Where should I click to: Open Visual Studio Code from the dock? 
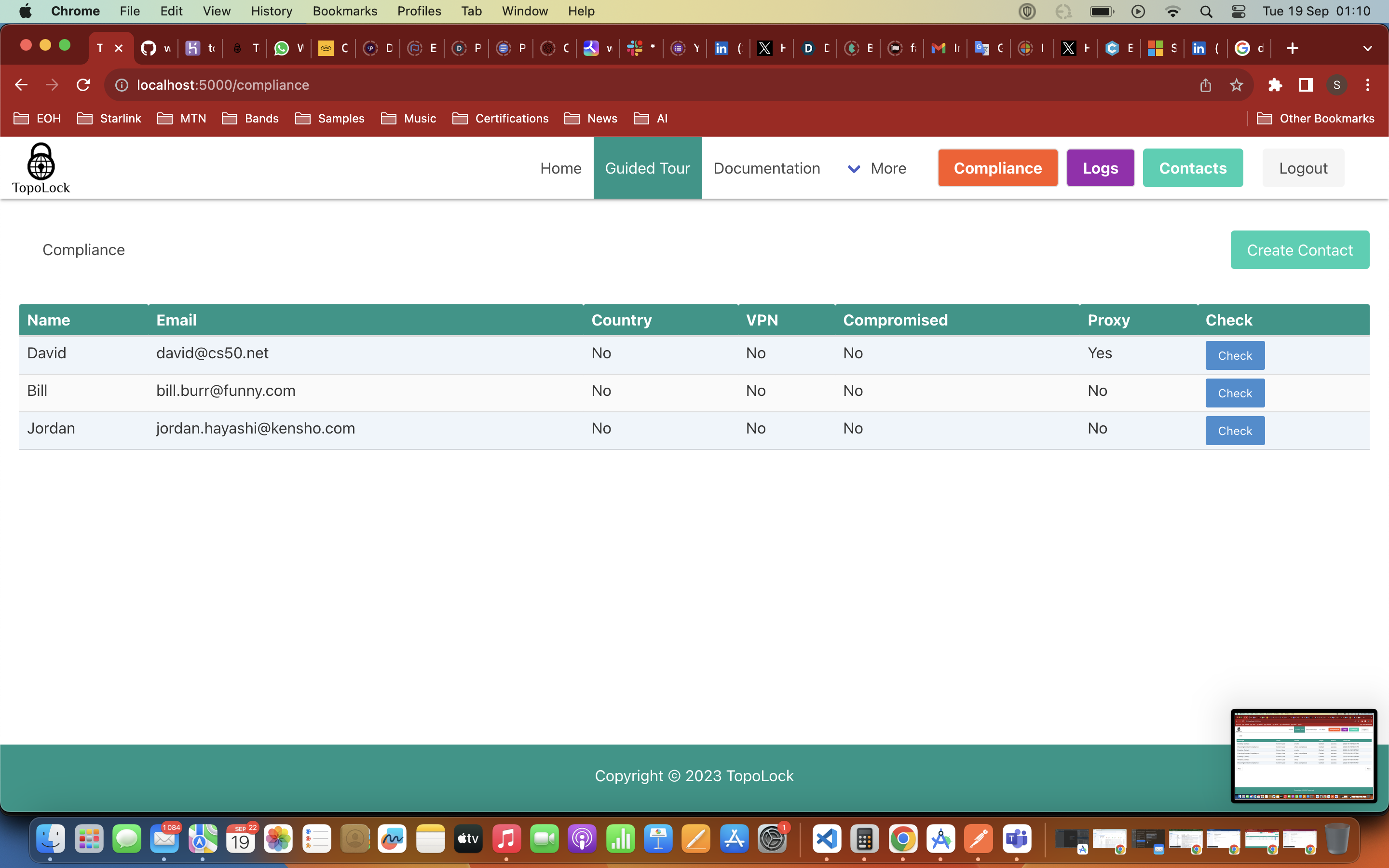tap(827, 839)
